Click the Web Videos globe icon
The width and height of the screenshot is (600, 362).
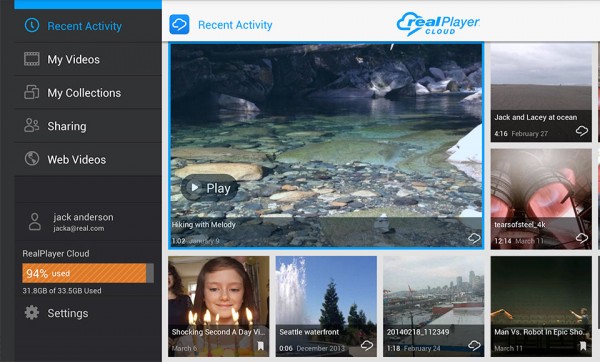[x=32, y=158]
